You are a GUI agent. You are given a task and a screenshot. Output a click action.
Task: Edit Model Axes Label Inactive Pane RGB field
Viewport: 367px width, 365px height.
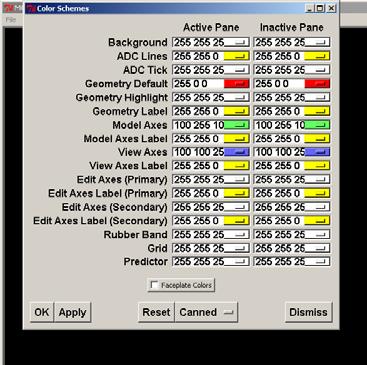pos(279,139)
